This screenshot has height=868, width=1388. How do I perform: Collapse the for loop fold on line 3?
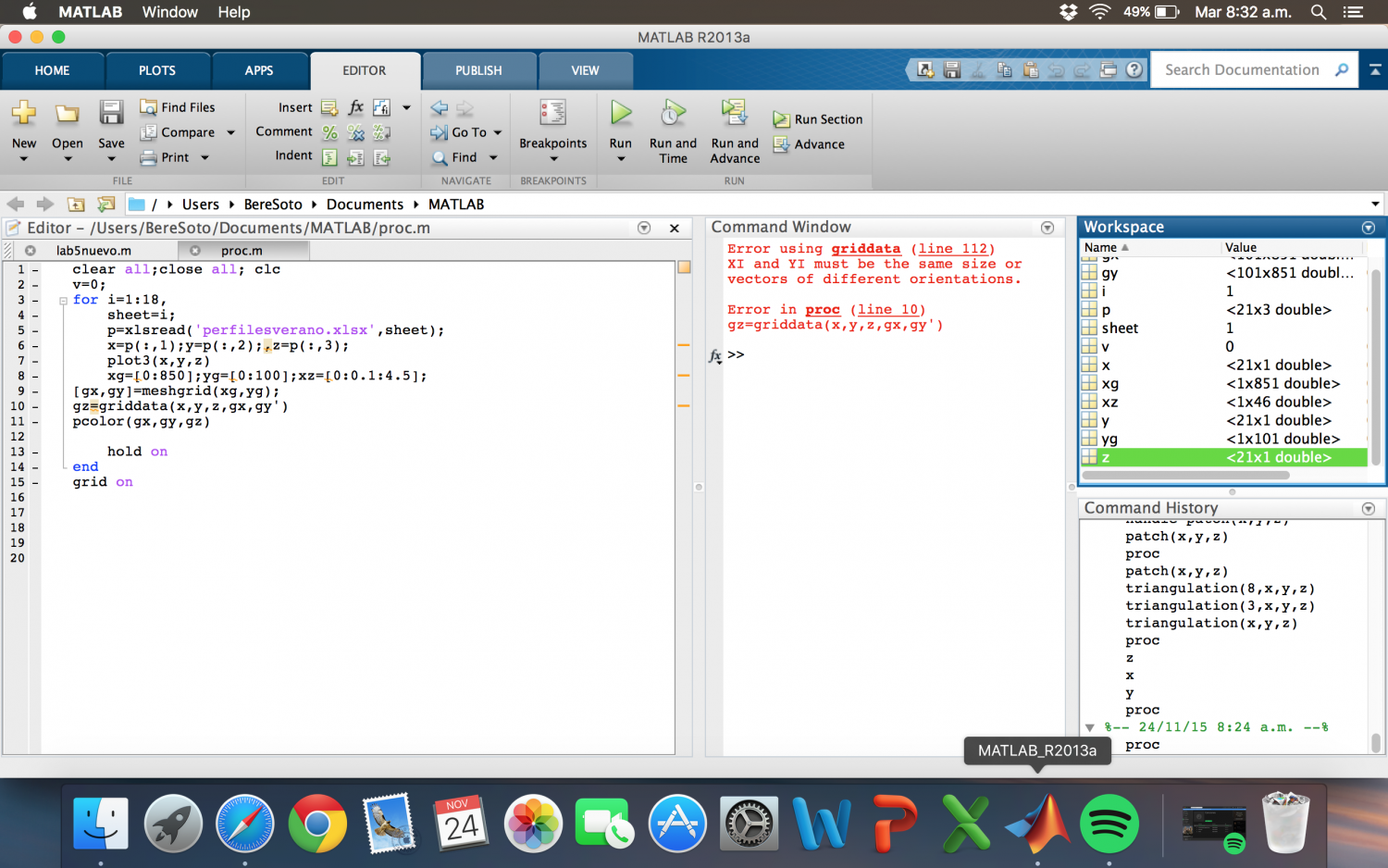tap(63, 301)
